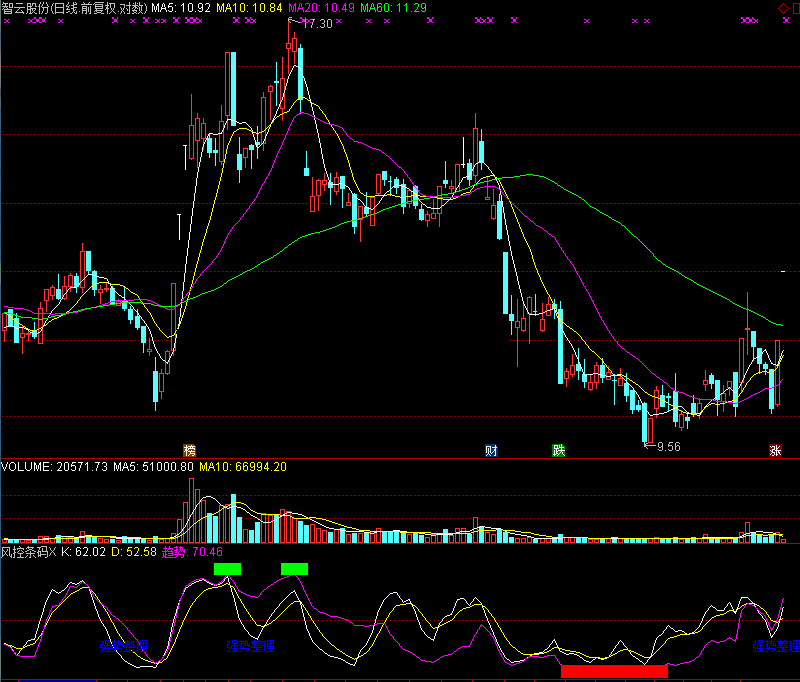Select the MA5: 10.92 price average label
Viewport: 800px width, 682px height.
click(181, 8)
